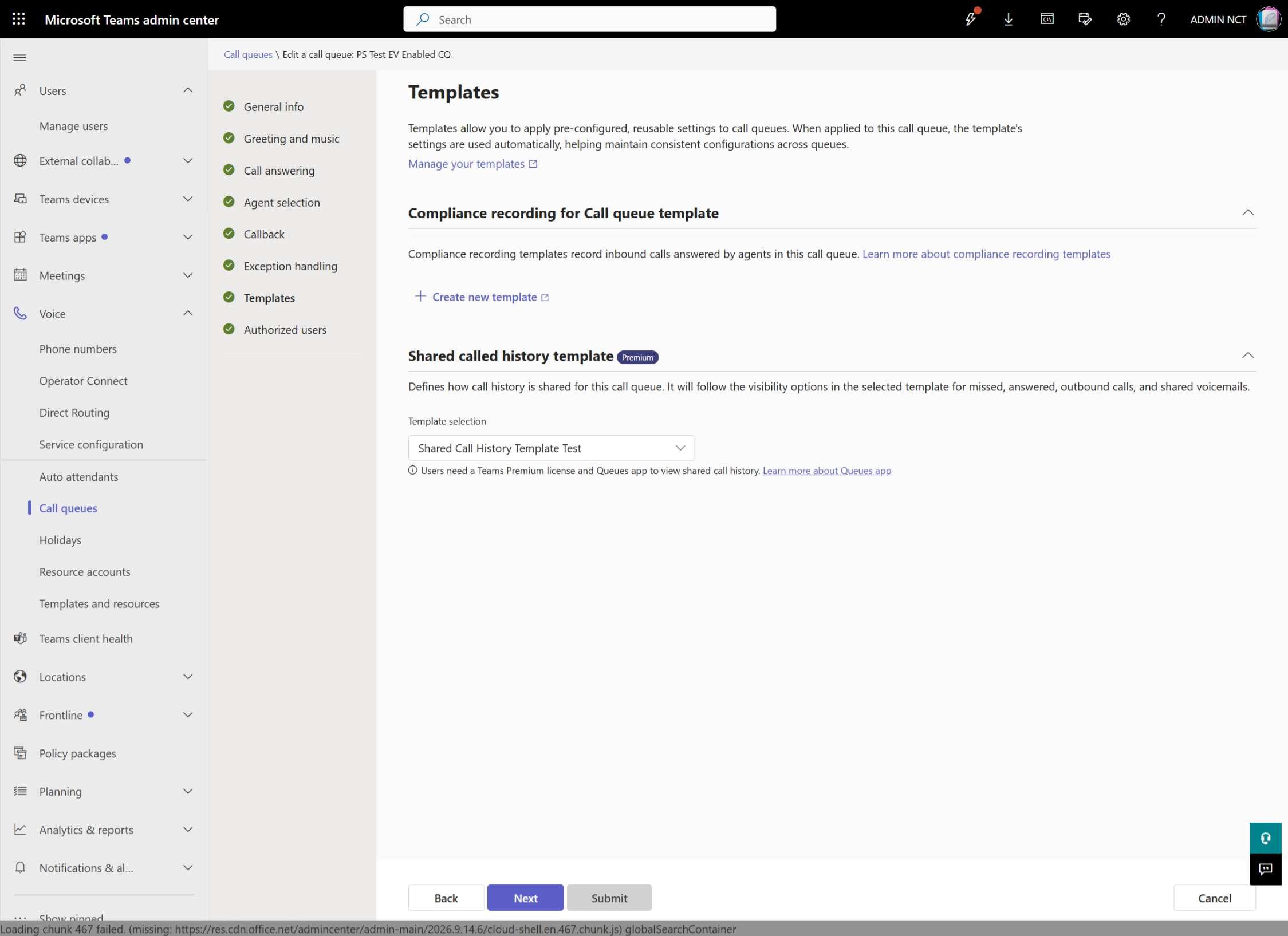1288x936 pixels.
Task: Open the feedback pen icon in header
Action: 1085,19
